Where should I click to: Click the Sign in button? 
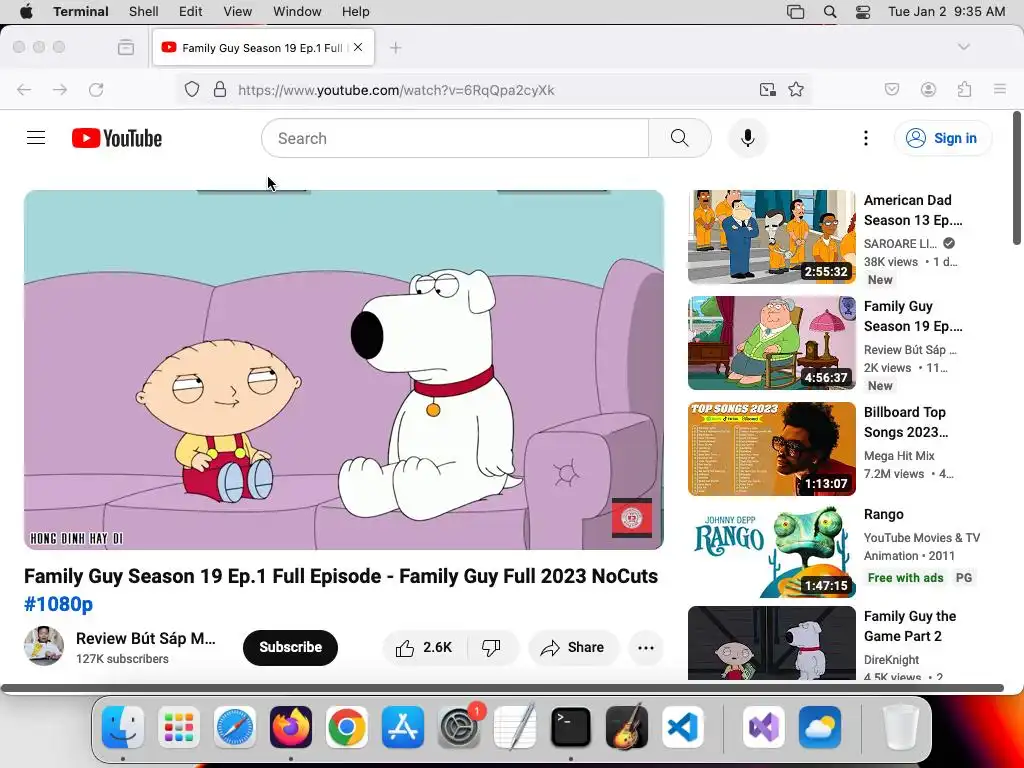(x=942, y=138)
